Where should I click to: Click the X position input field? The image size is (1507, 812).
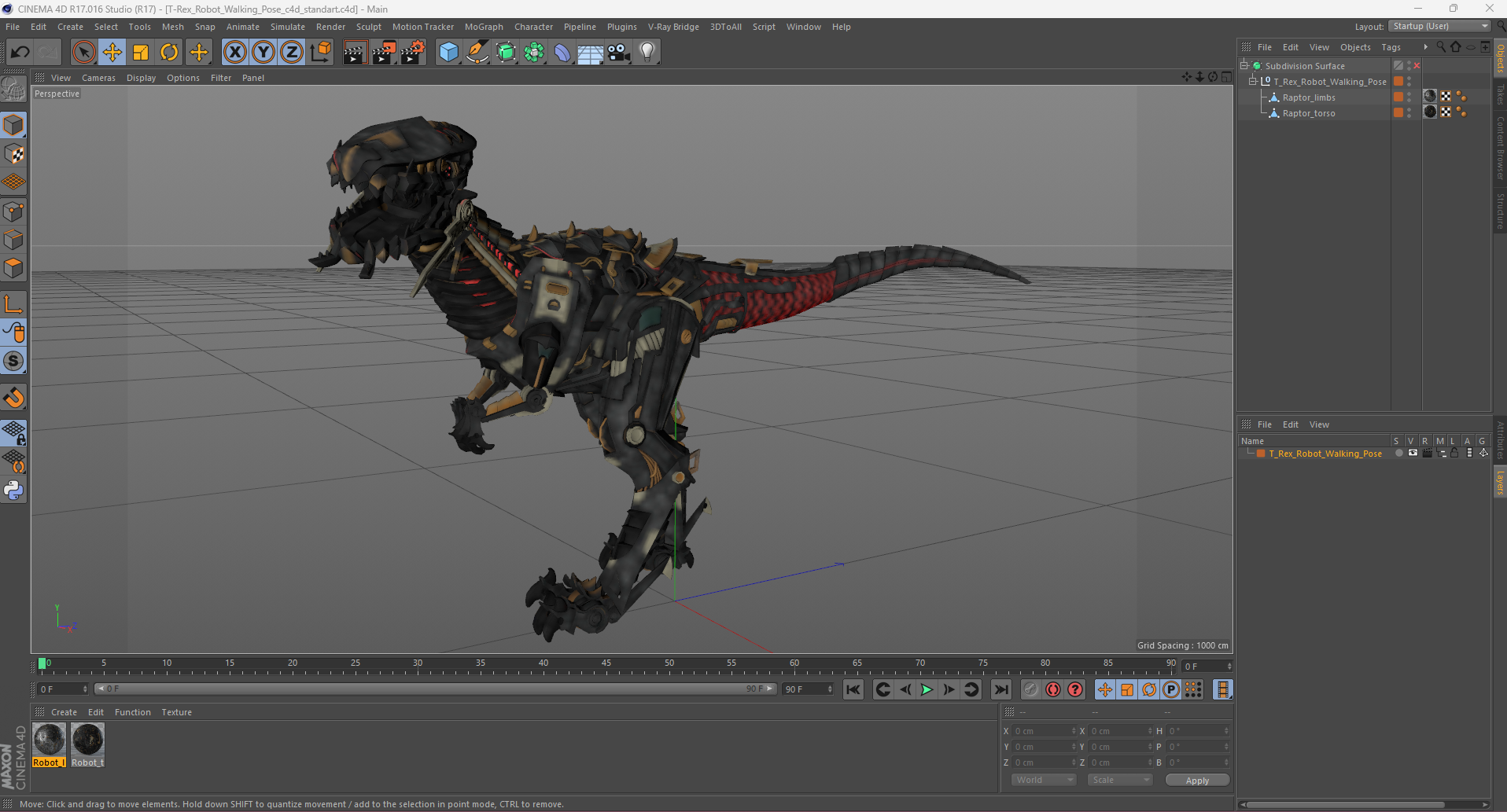(x=1045, y=731)
